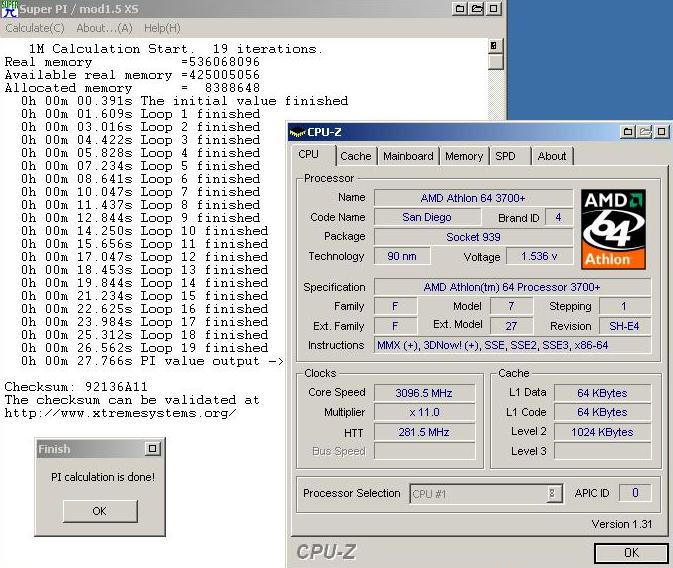
Task: Click the AMD Athlon 64 logo image
Action: tap(613, 230)
